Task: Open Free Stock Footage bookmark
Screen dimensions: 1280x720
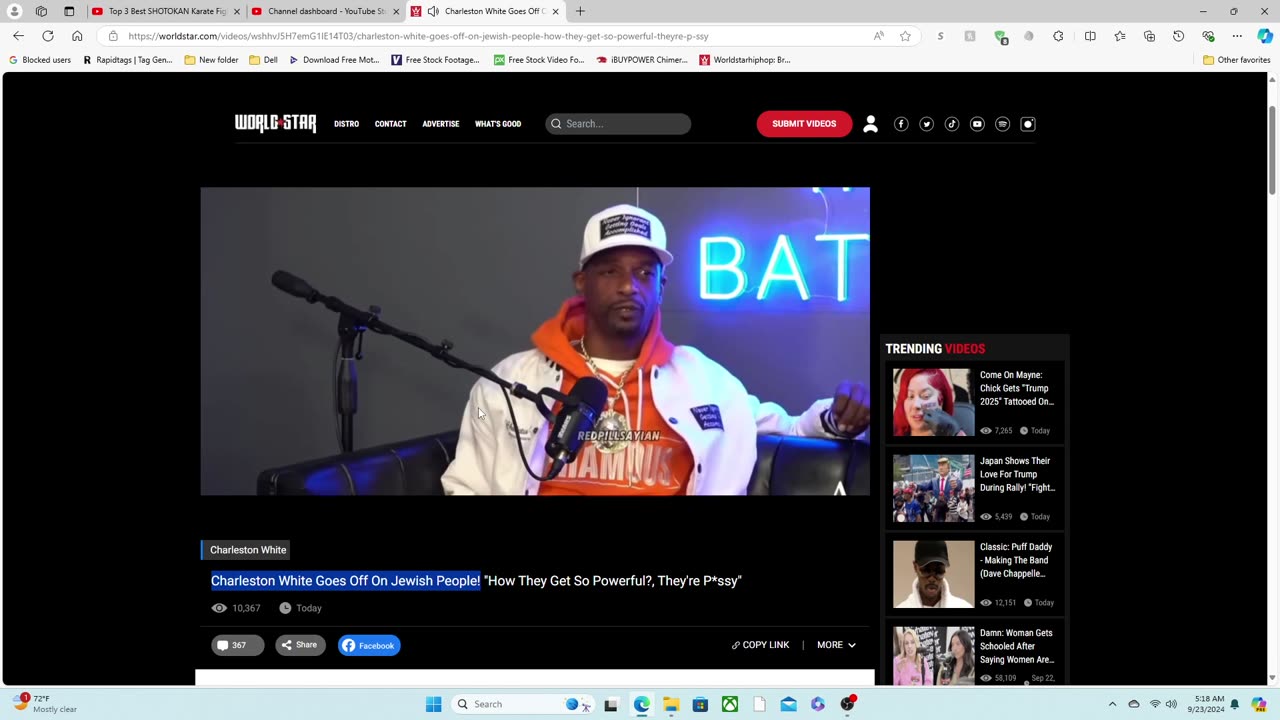Action: point(436,60)
